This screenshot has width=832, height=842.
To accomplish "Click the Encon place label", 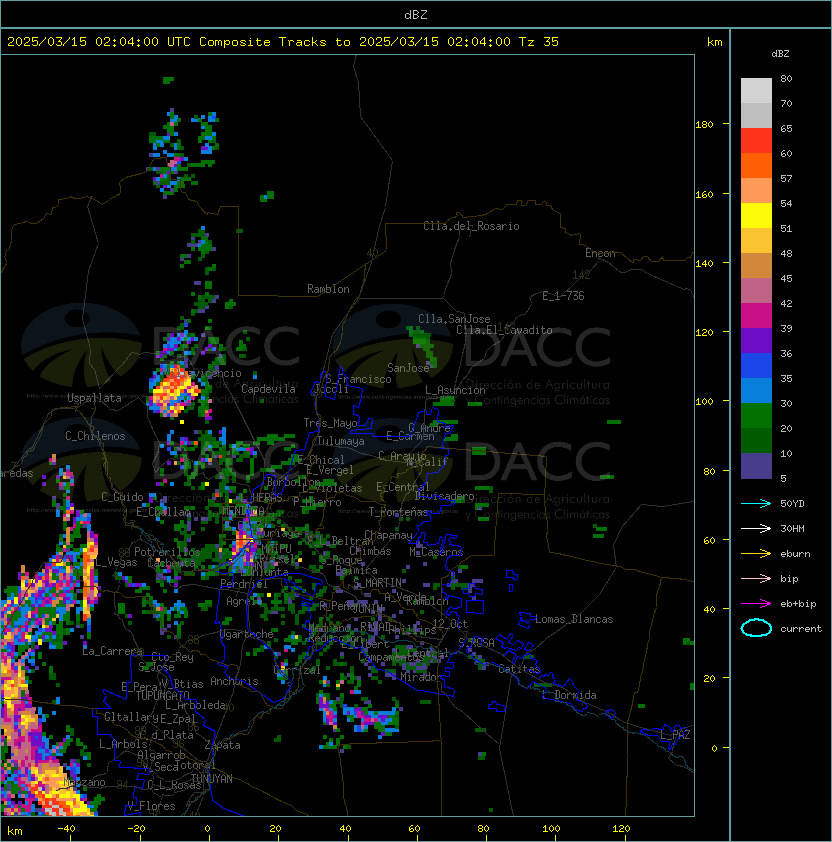I will [600, 253].
